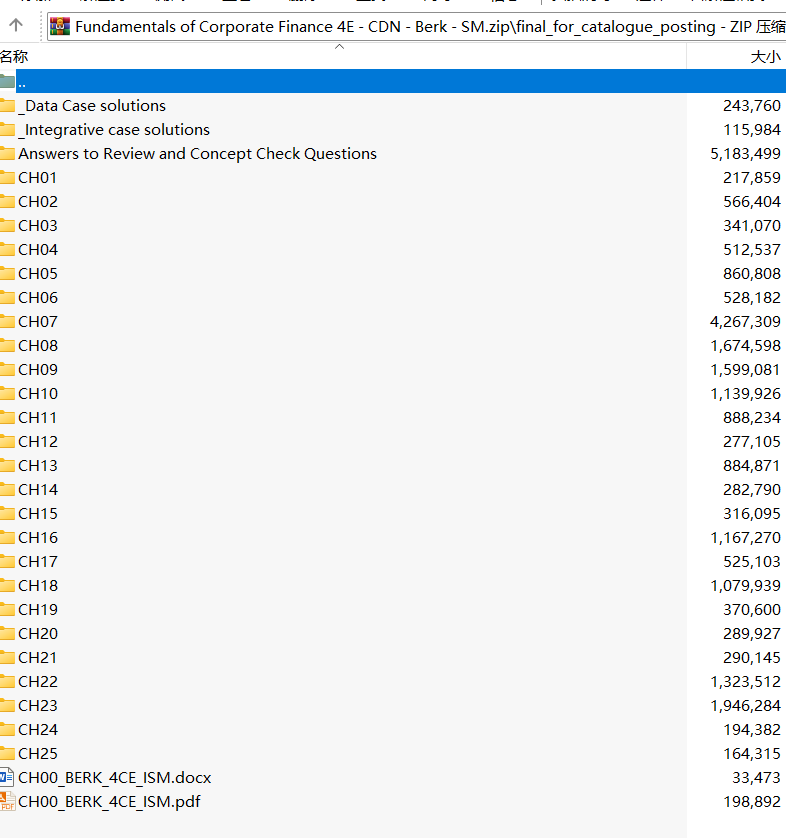Select the CH13 folder name
The width and height of the screenshot is (786, 838).
38,466
